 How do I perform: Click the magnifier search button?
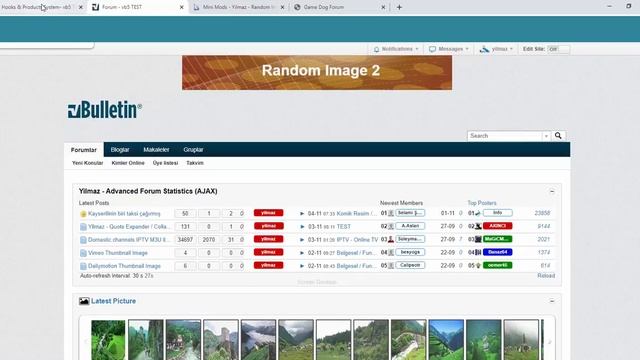[x=558, y=136]
